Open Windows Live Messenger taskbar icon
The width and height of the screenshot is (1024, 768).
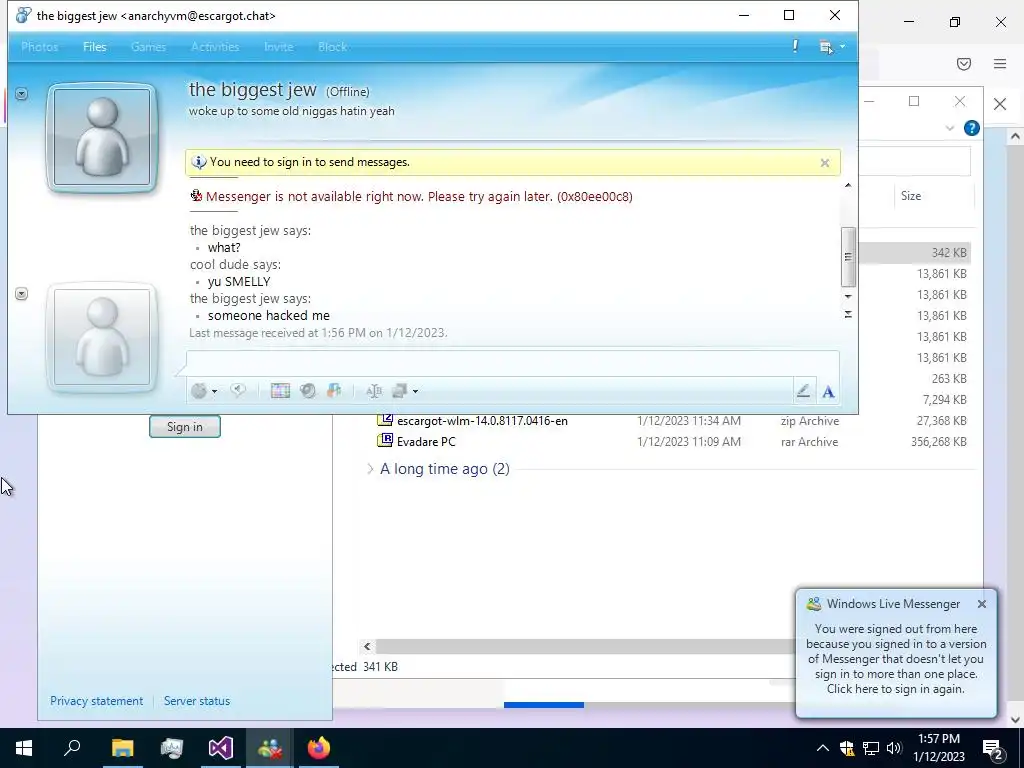click(x=270, y=748)
